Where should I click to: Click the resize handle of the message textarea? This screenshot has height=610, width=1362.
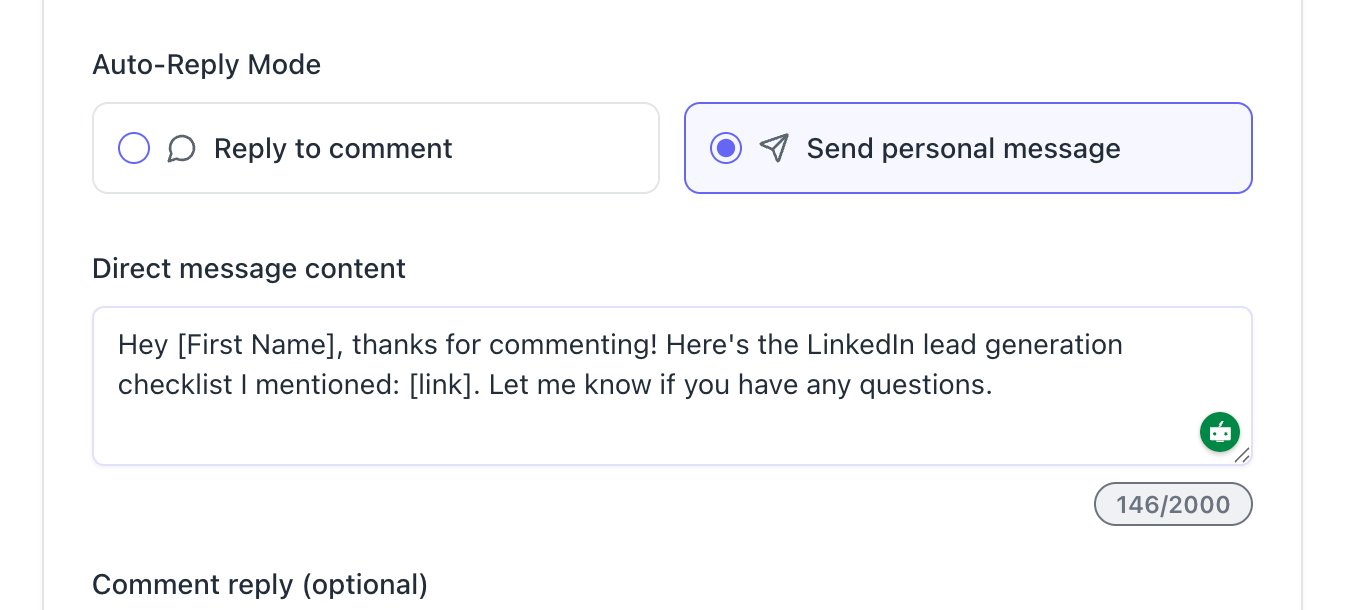point(1242,455)
